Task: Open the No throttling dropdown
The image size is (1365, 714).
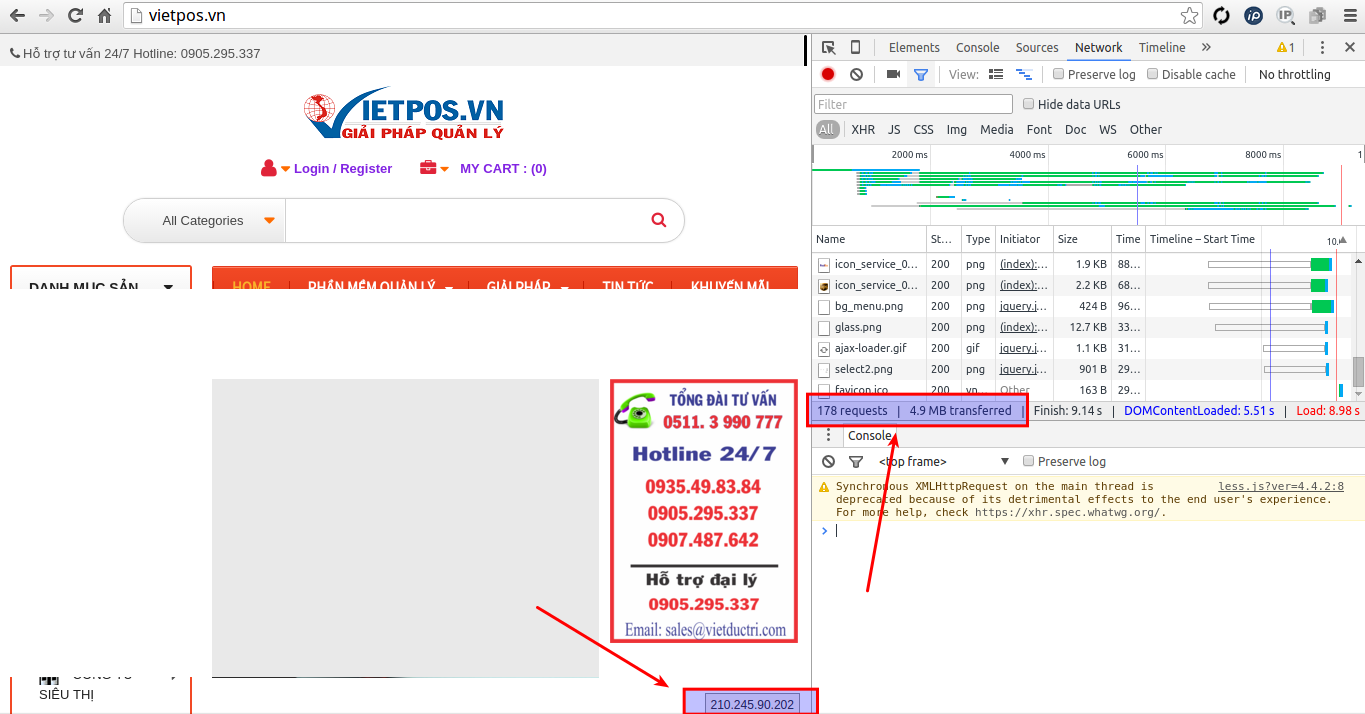Action: [1295, 74]
